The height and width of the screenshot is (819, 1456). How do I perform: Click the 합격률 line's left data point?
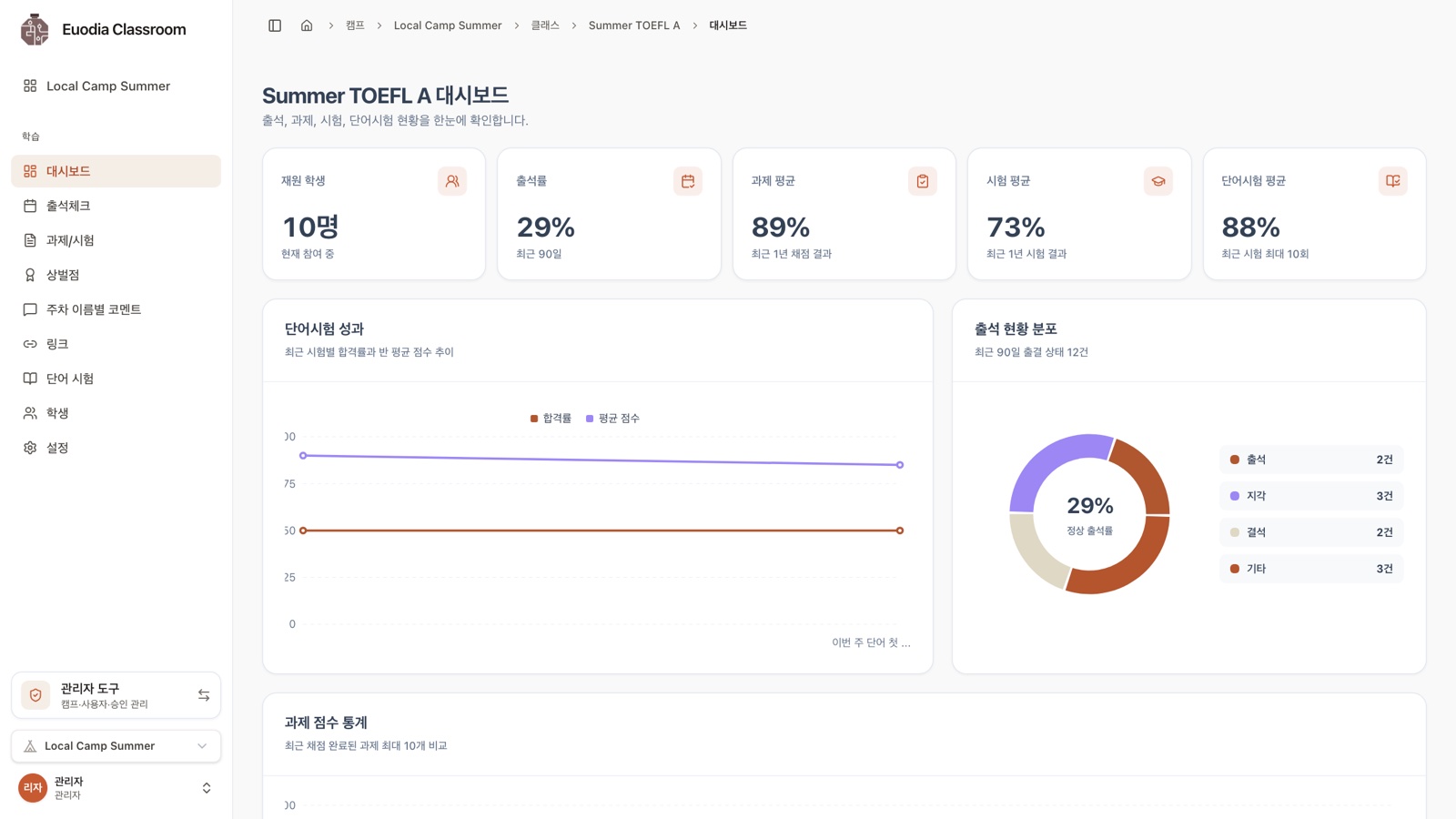click(303, 531)
